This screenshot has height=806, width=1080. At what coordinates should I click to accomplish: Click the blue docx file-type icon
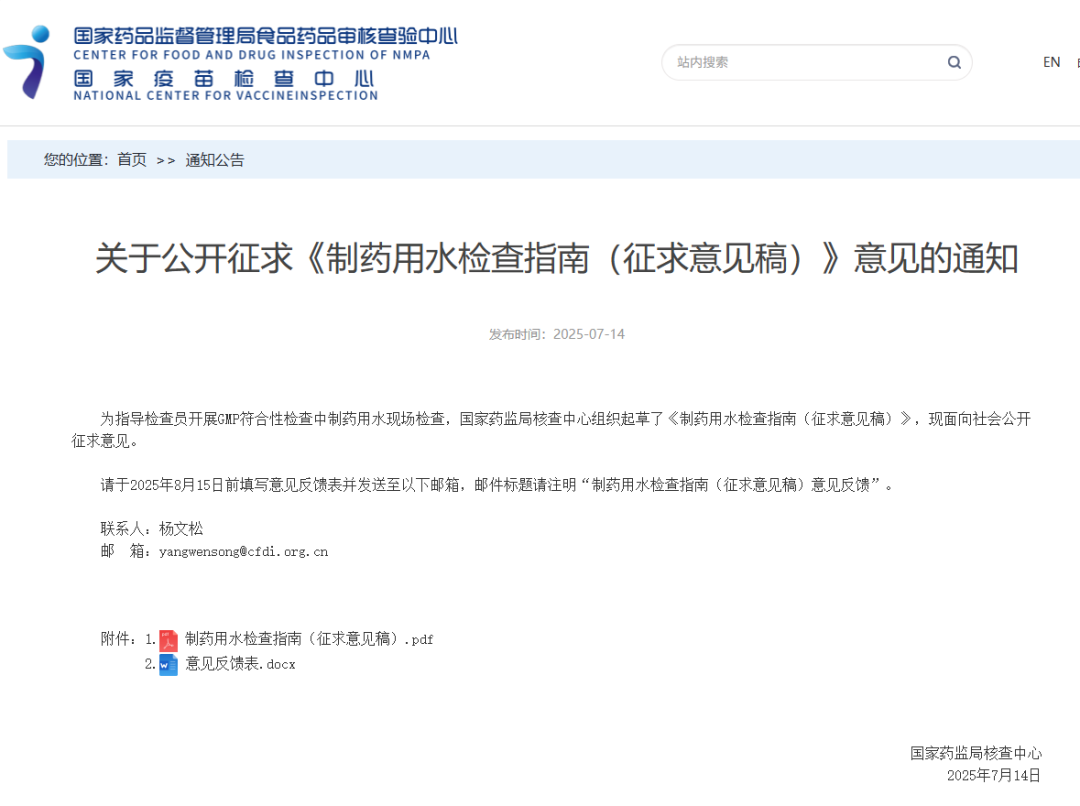coord(170,663)
